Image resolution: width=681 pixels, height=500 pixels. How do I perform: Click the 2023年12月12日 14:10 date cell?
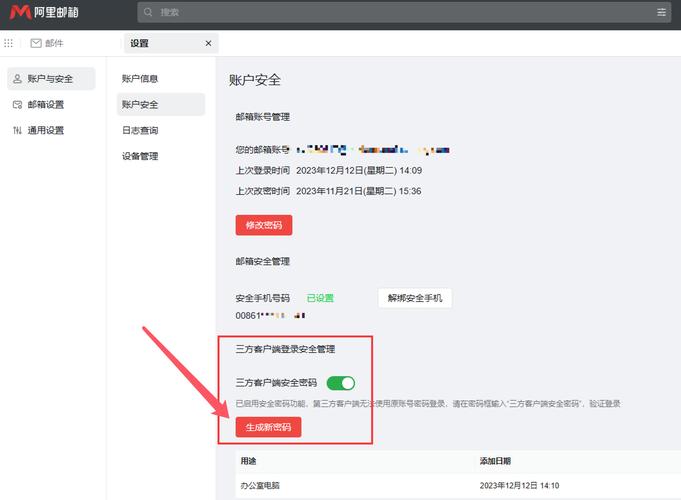point(519,486)
